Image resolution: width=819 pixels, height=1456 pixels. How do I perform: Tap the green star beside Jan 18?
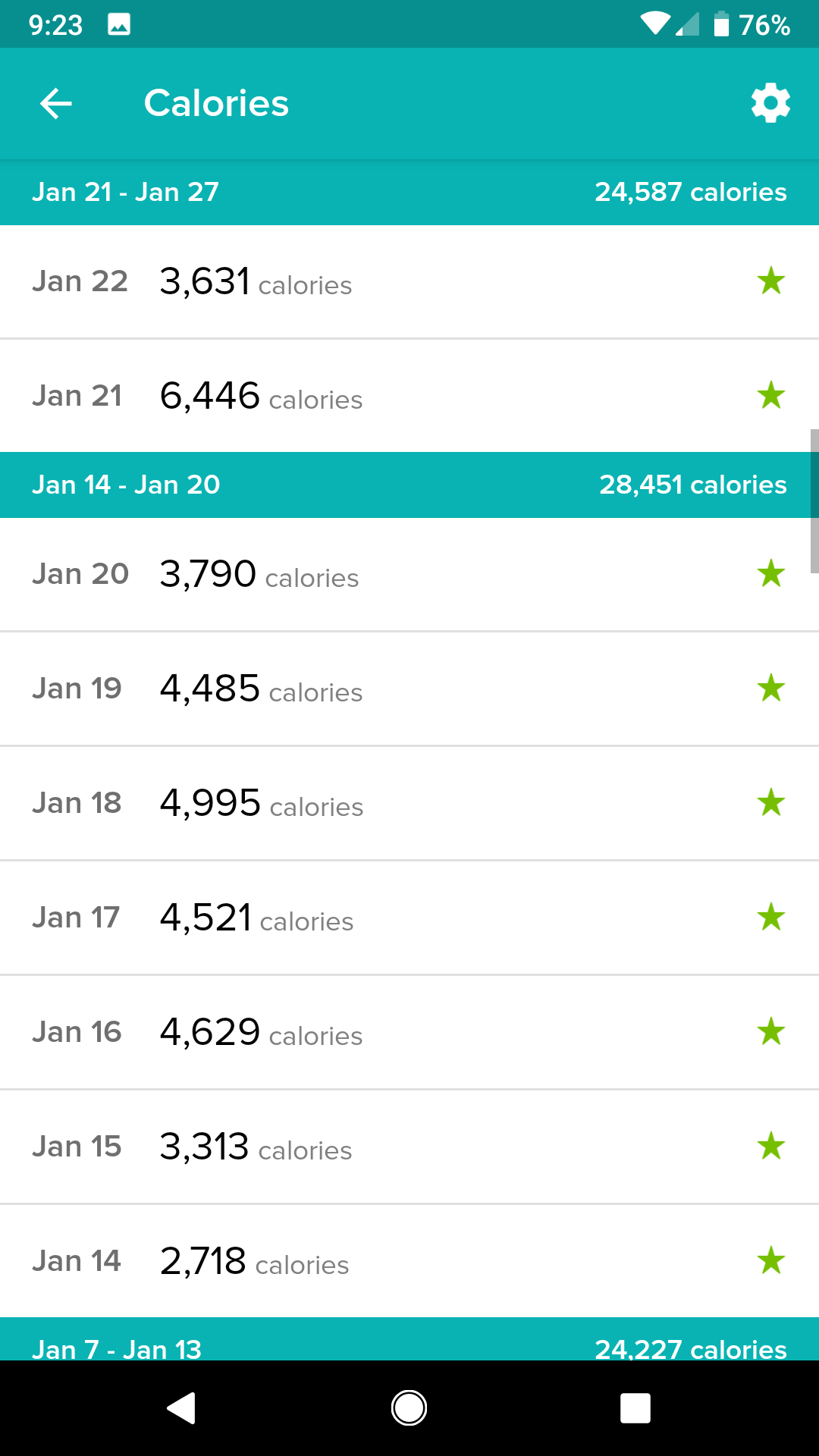770,803
